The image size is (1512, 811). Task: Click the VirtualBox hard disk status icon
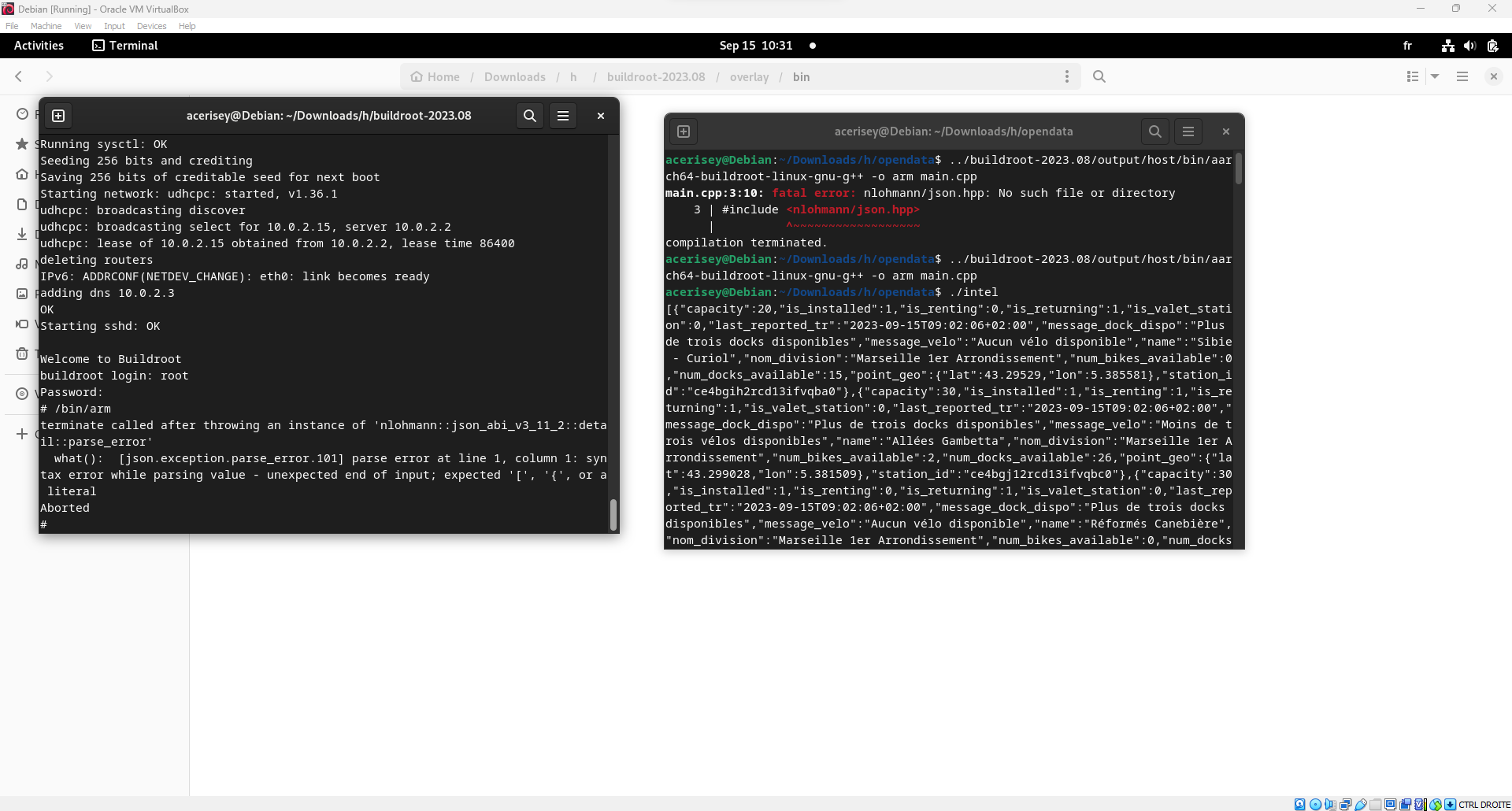(1299, 804)
